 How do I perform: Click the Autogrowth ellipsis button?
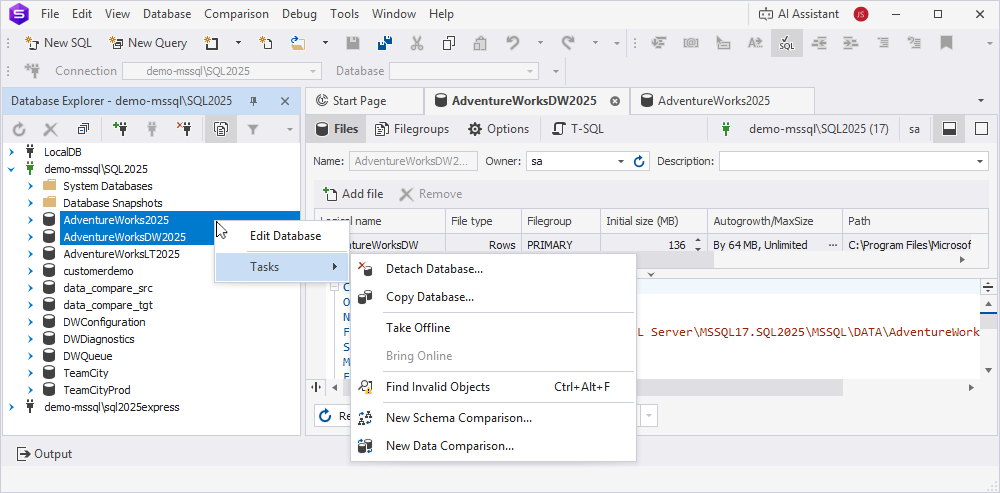(x=832, y=245)
